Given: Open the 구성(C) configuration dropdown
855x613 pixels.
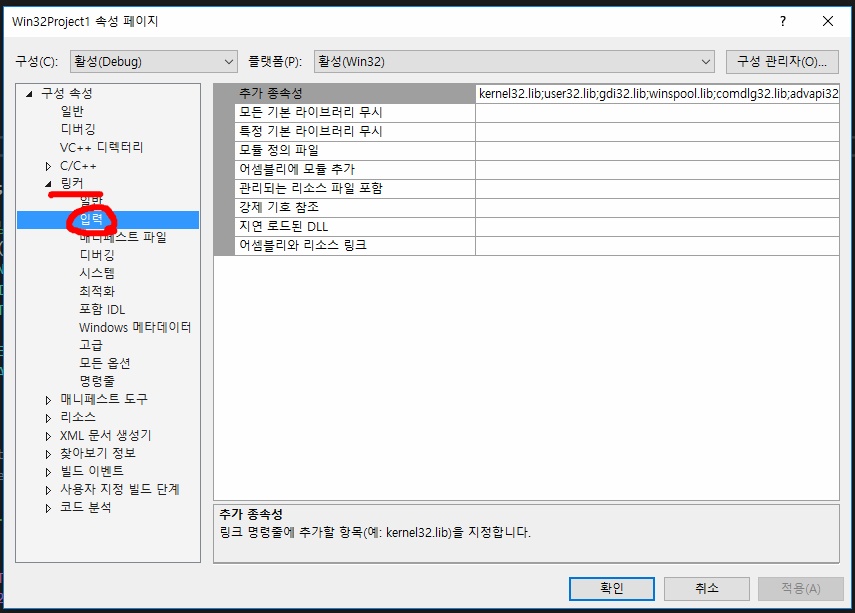Looking at the screenshot, I should coord(154,62).
